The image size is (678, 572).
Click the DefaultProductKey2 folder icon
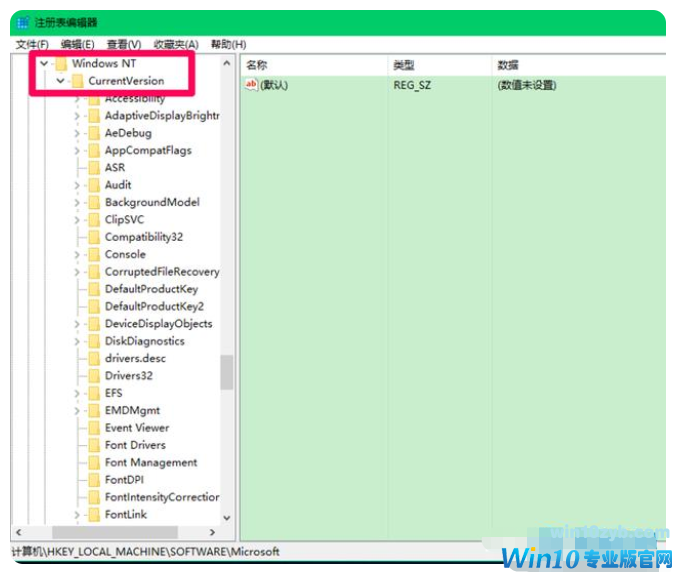pyautogui.click(x=94, y=307)
